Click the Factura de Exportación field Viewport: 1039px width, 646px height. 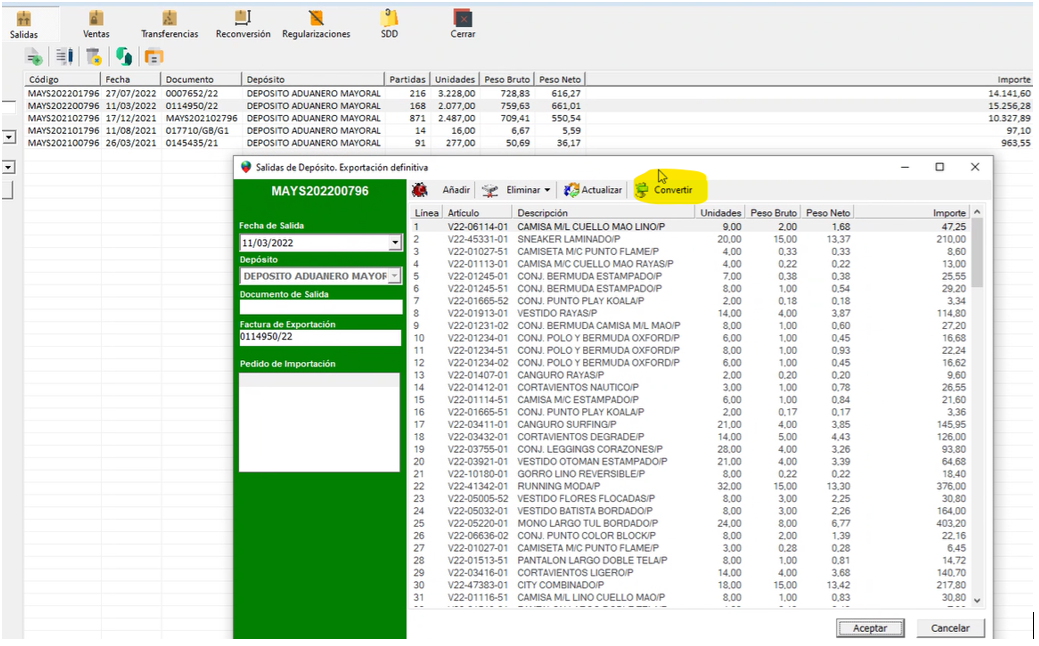[319, 338]
